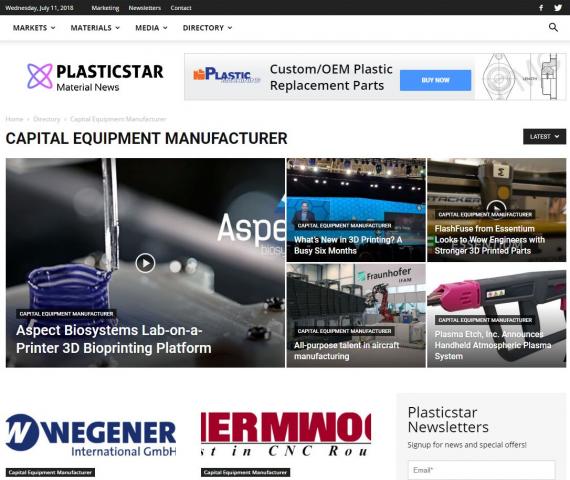Image resolution: width=570 pixels, height=480 pixels.
Task: Open What's New in 3D Printing article
Action: coord(348,245)
